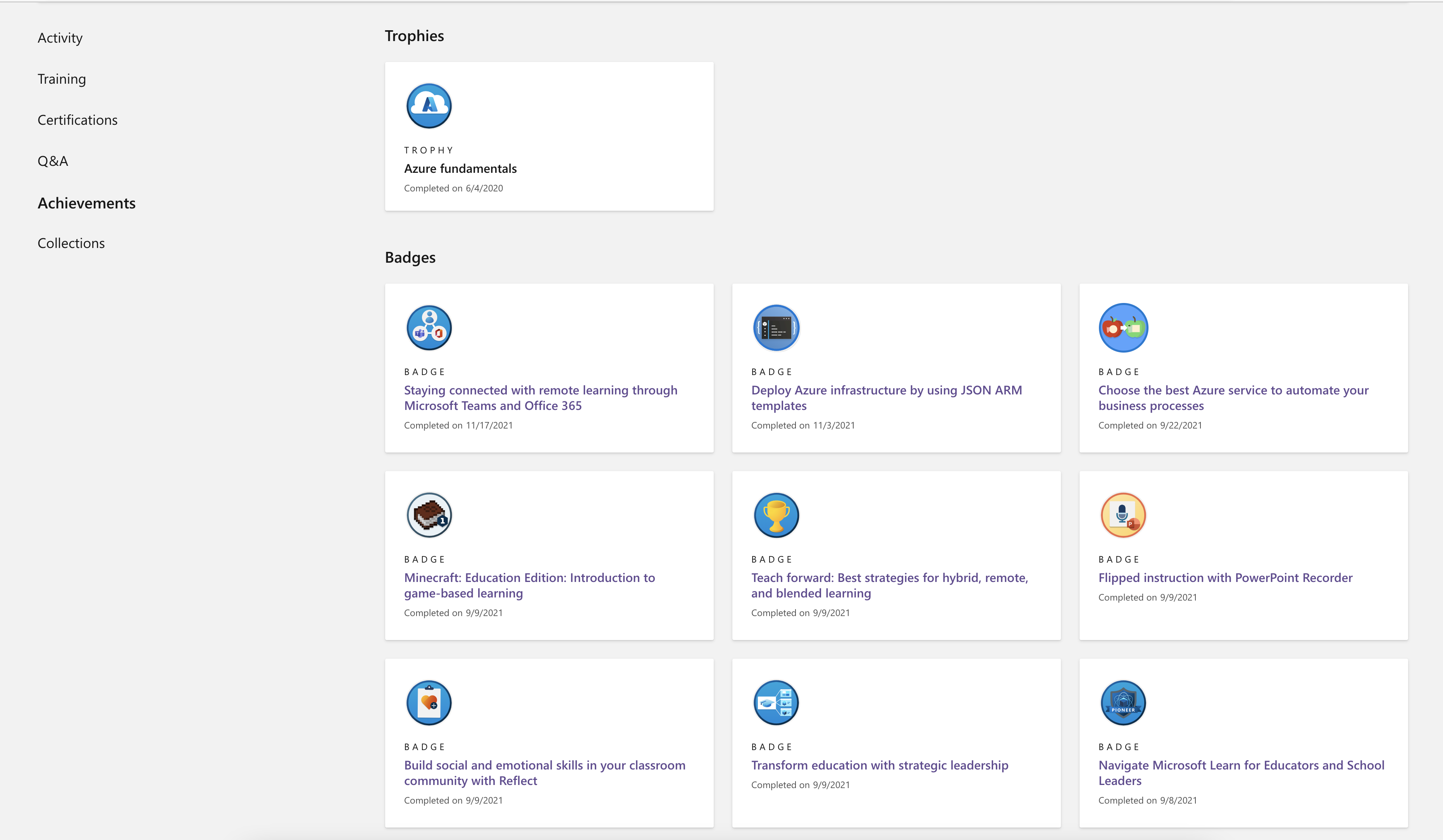This screenshot has width=1443, height=840.
Task: Open Collections in the sidebar
Action: click(71, 243)
